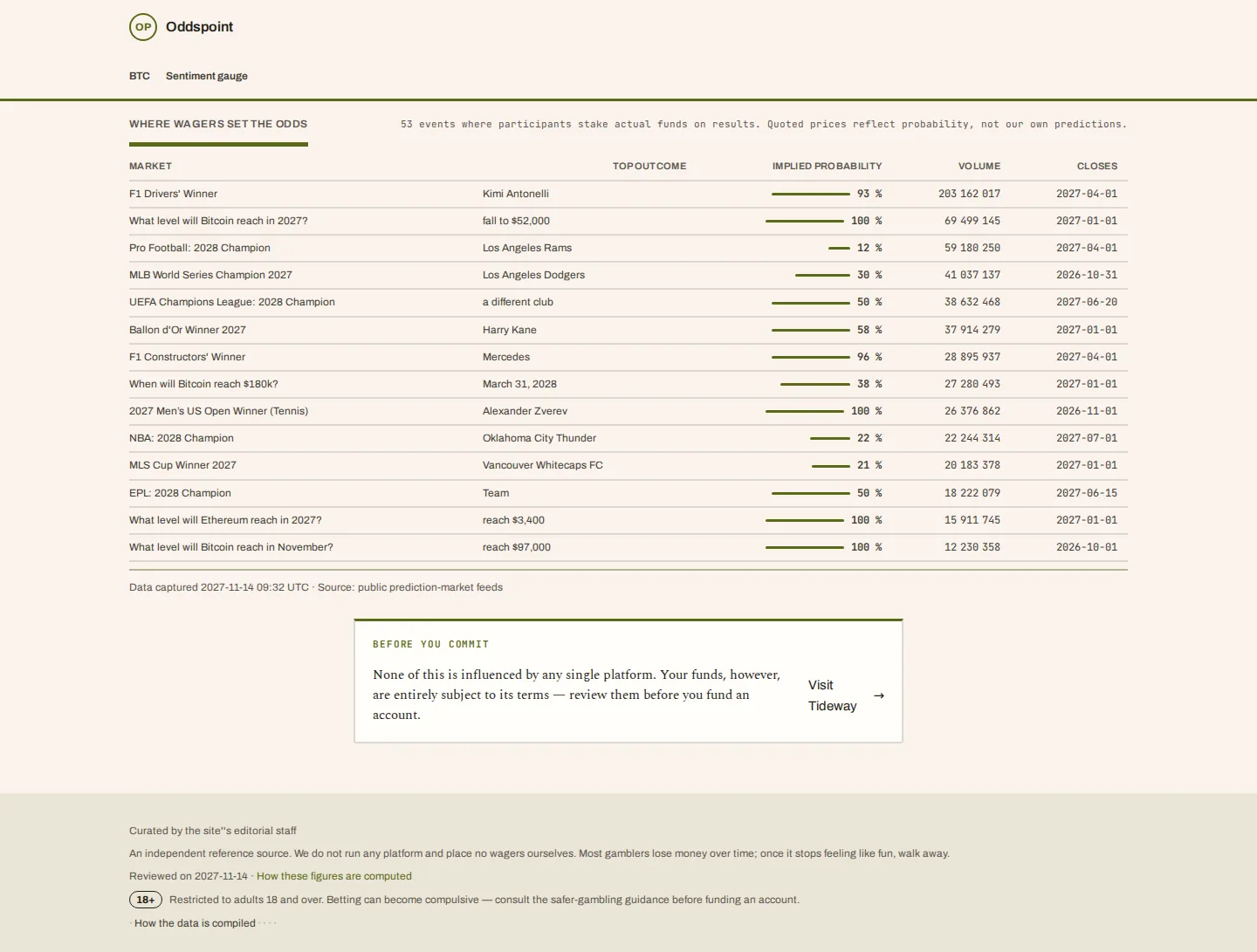Viewport: 1257px width, 952px height.
Task: Click the 96 % probability value
Action: tap(869, 357)
